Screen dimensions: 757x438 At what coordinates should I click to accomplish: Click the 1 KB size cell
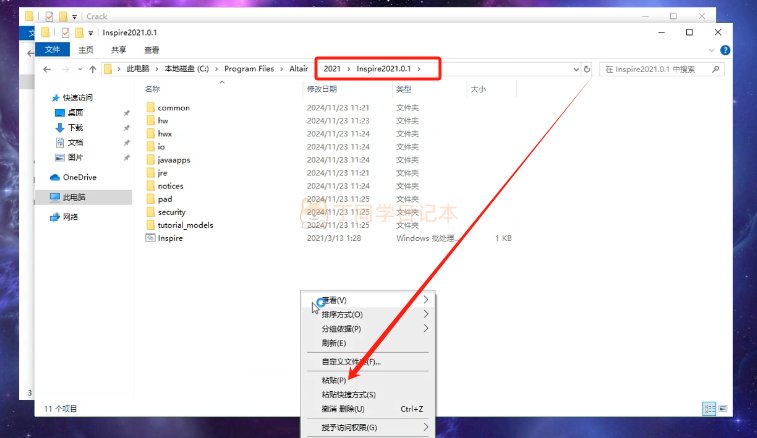click(x=503, y=238)
